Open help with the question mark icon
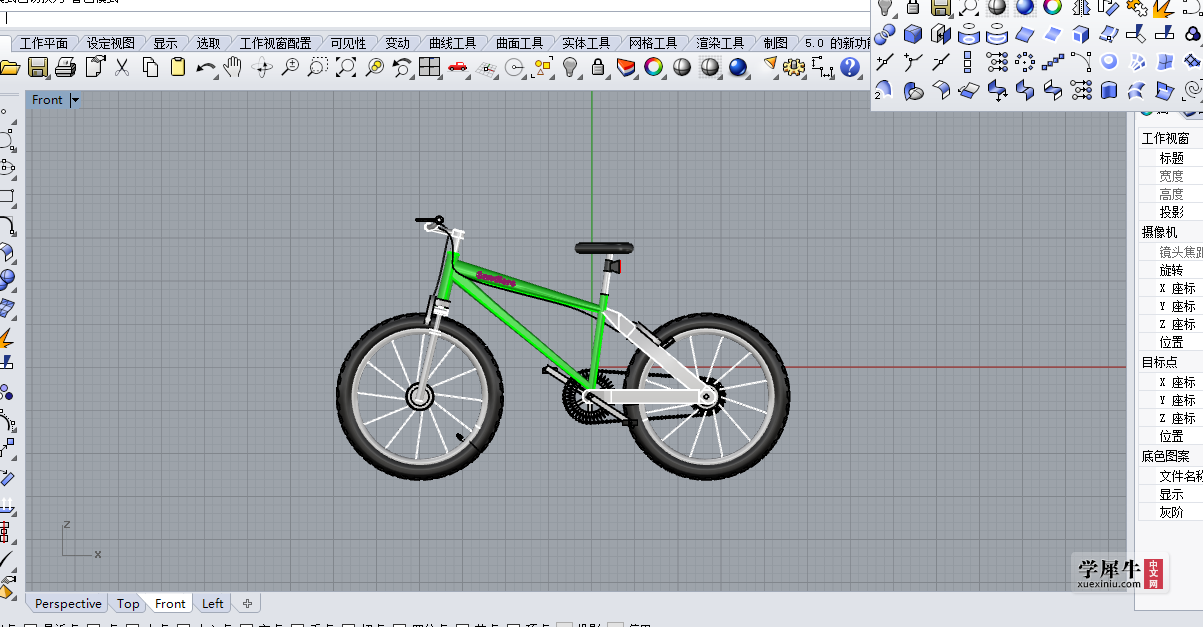 coord(850,68)
